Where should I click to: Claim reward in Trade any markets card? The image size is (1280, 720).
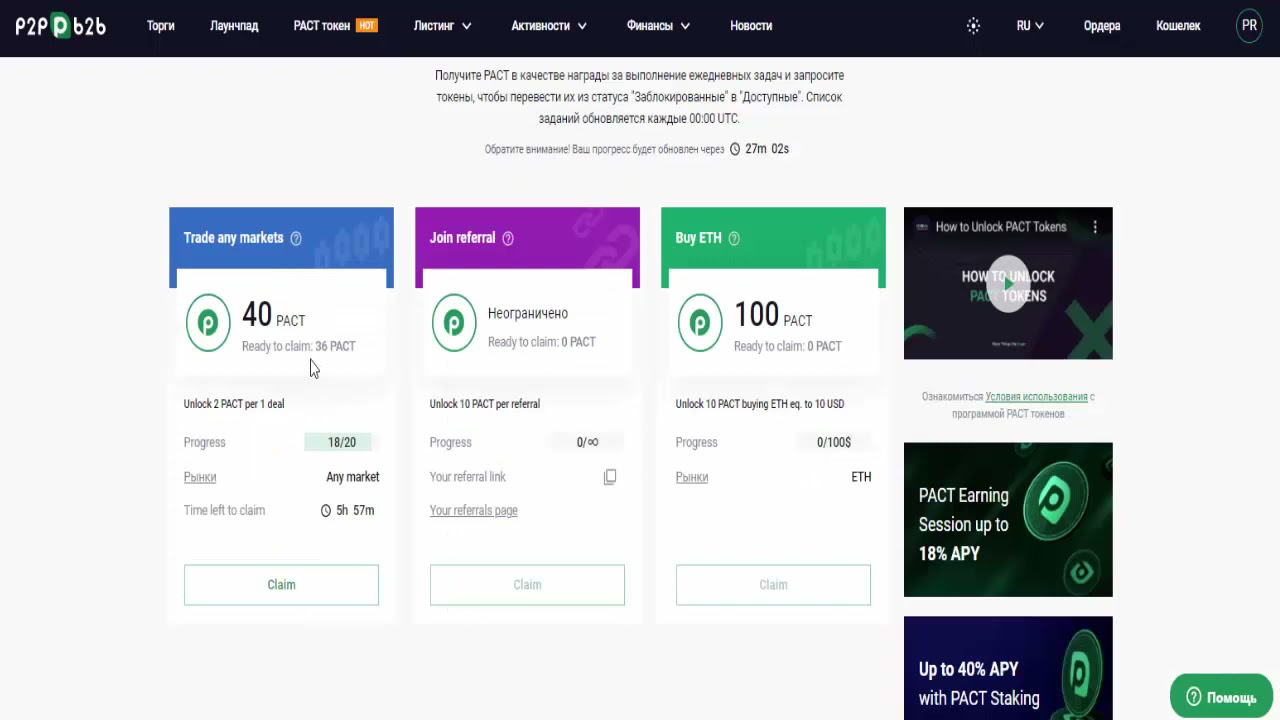281,585
